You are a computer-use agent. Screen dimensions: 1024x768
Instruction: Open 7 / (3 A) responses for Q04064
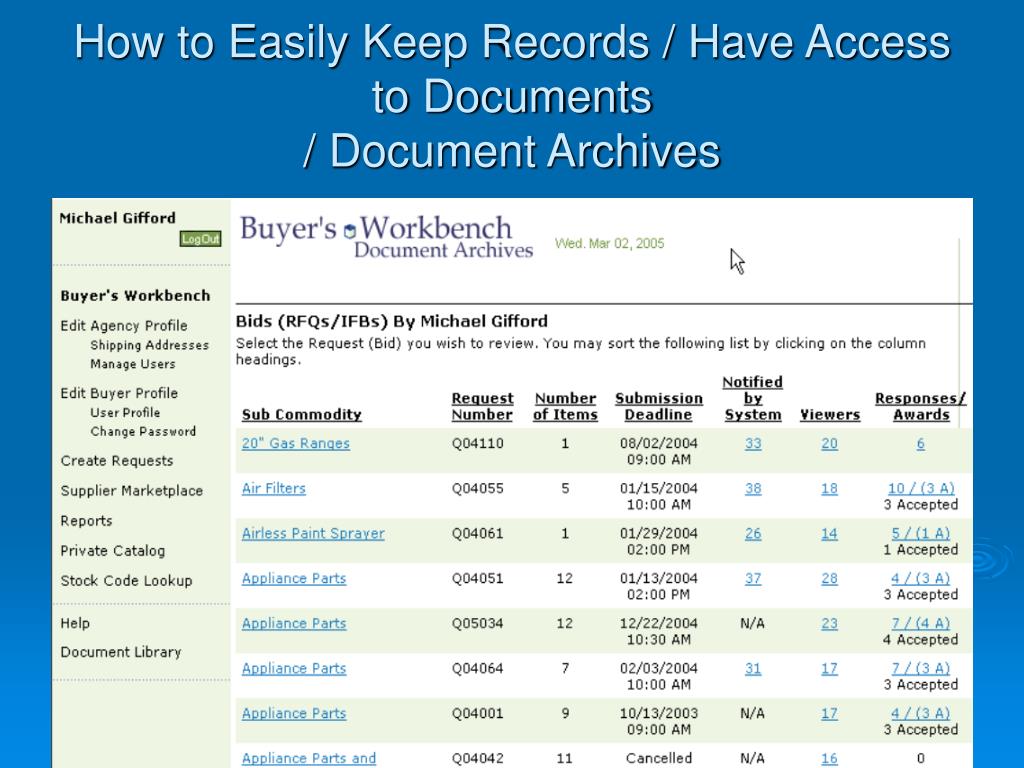click(921, 669)
